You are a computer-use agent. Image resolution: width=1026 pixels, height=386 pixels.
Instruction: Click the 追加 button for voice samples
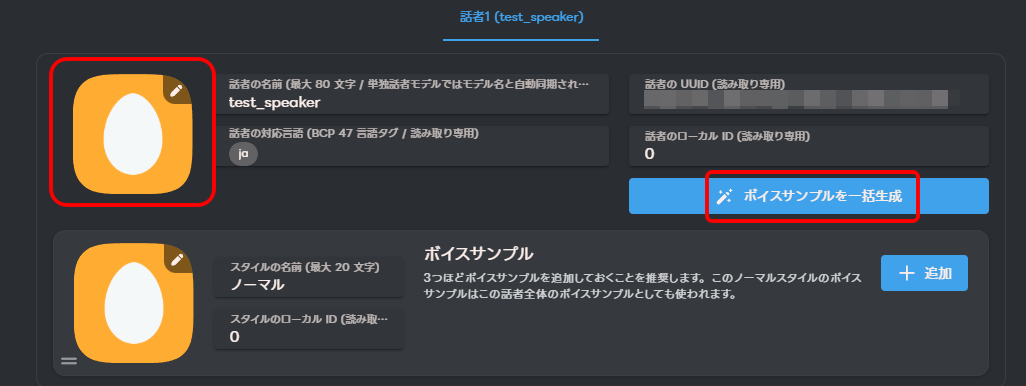click(x=925, y=273)
